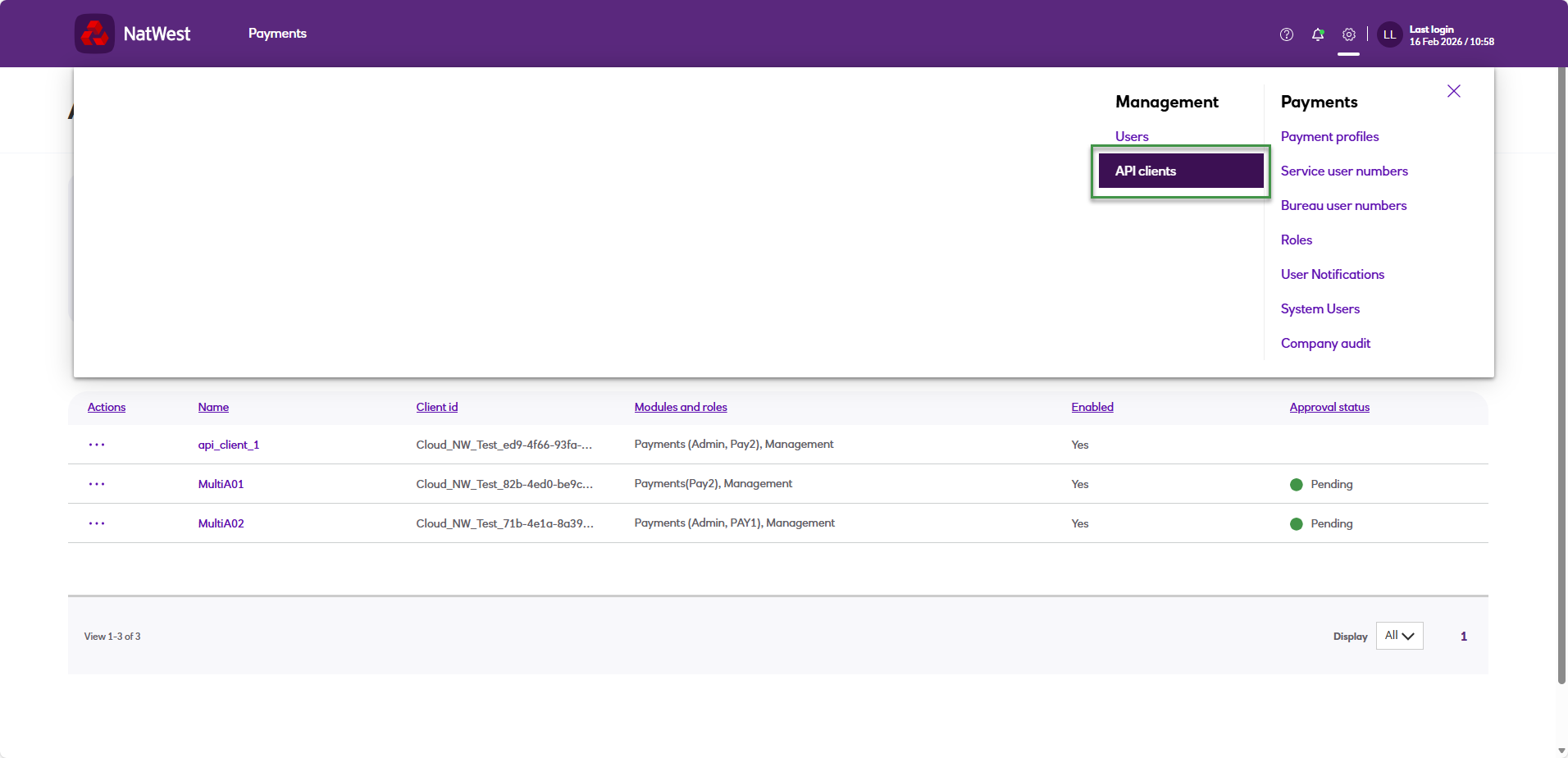Open the MultiA02 client link

coord(221,523)
